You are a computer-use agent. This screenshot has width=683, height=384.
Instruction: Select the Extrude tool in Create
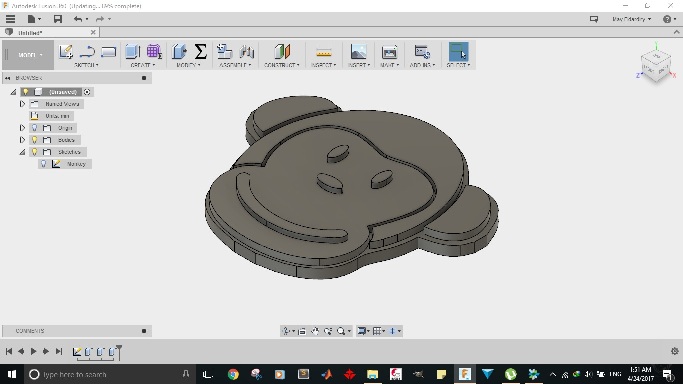(x=132, y=51)
